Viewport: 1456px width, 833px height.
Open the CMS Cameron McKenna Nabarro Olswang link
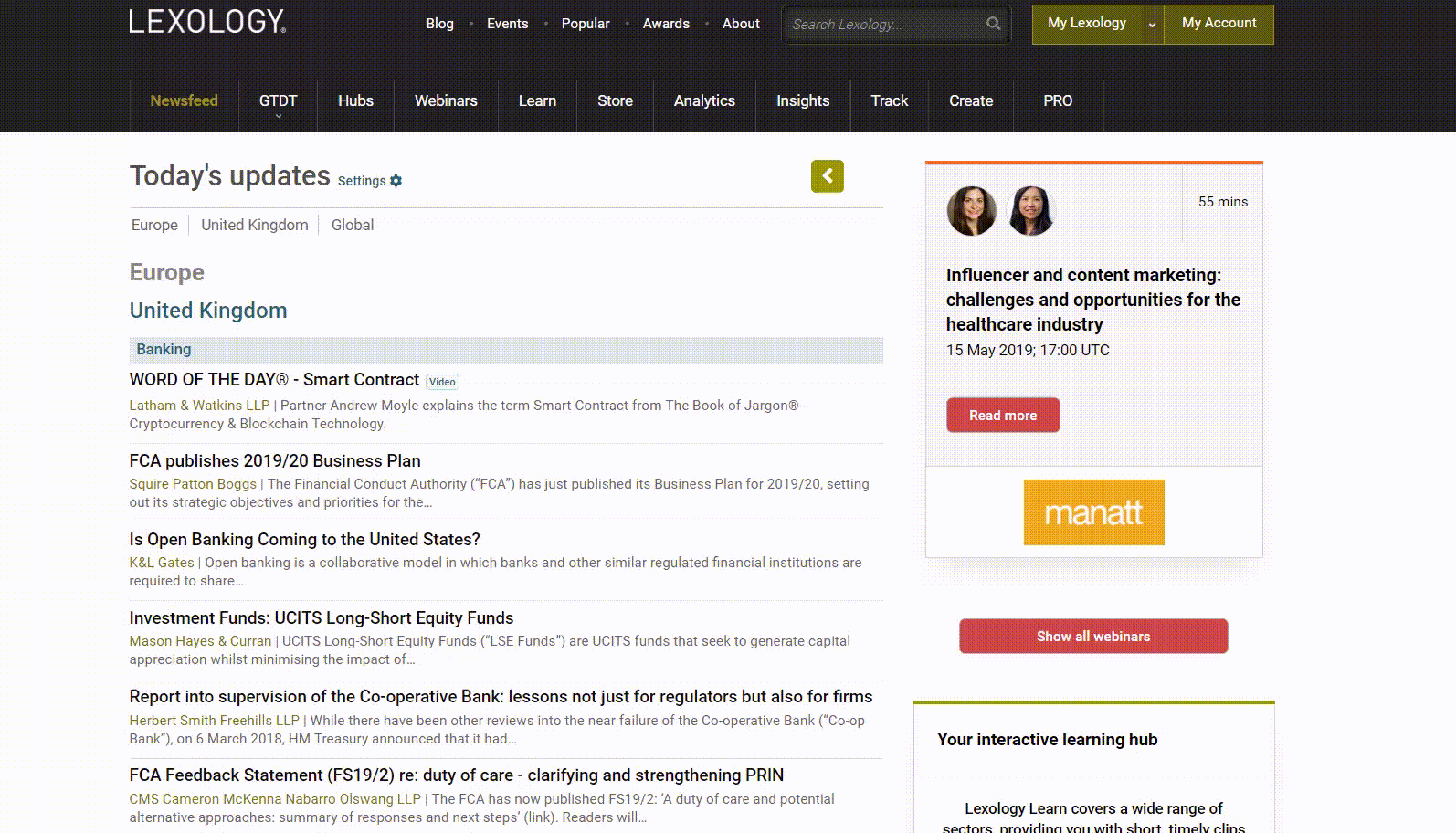click(x=275, y=799)
